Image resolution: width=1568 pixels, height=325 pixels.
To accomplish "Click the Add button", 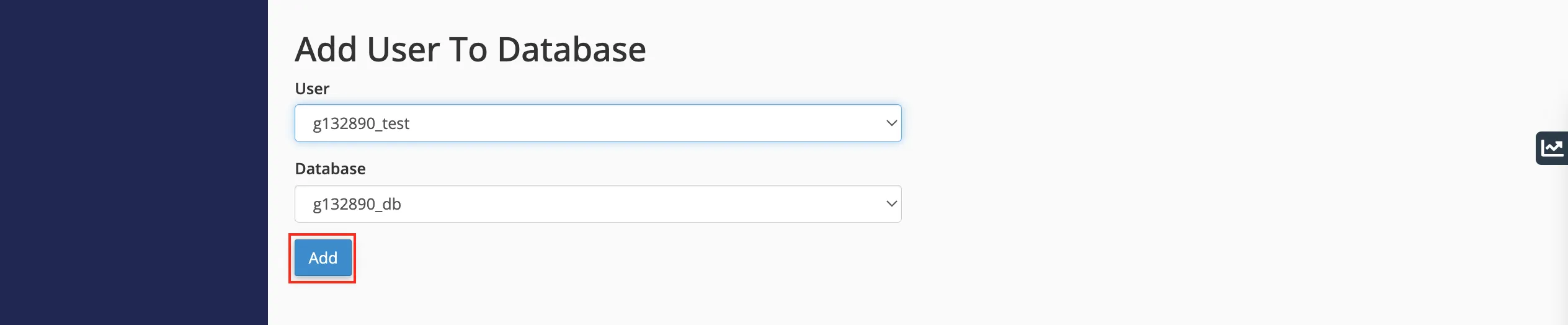I will tap(323, 257).
